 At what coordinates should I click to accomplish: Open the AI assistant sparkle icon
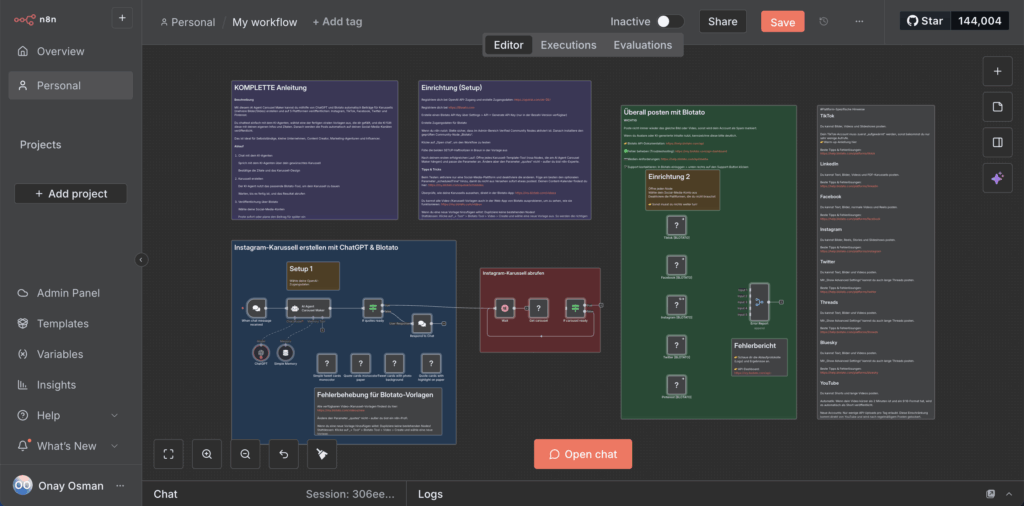point(997,178)
